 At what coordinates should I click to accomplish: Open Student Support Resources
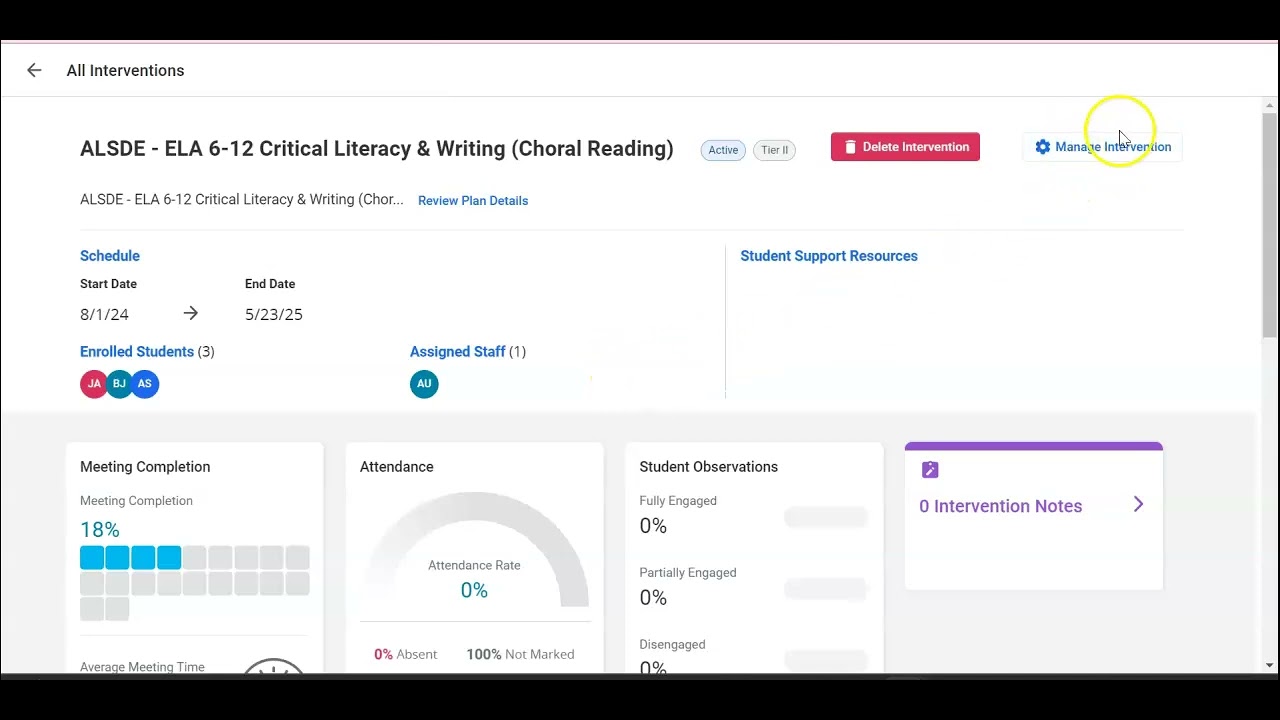pyautogui.click(x=829, y=256)
